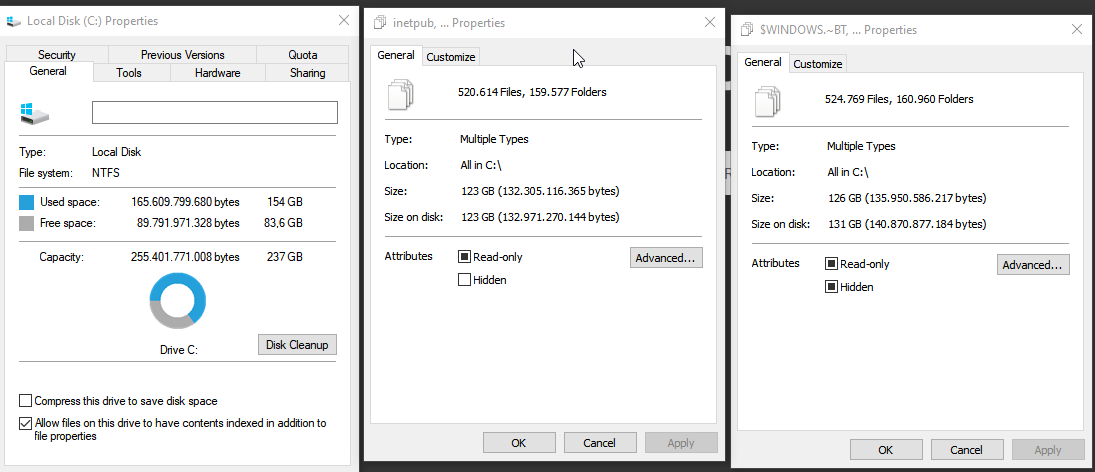Enable Compress this drive to save disk space
Image resolution: width=1095 pixels, height=472 pixels.
(26, 401)
